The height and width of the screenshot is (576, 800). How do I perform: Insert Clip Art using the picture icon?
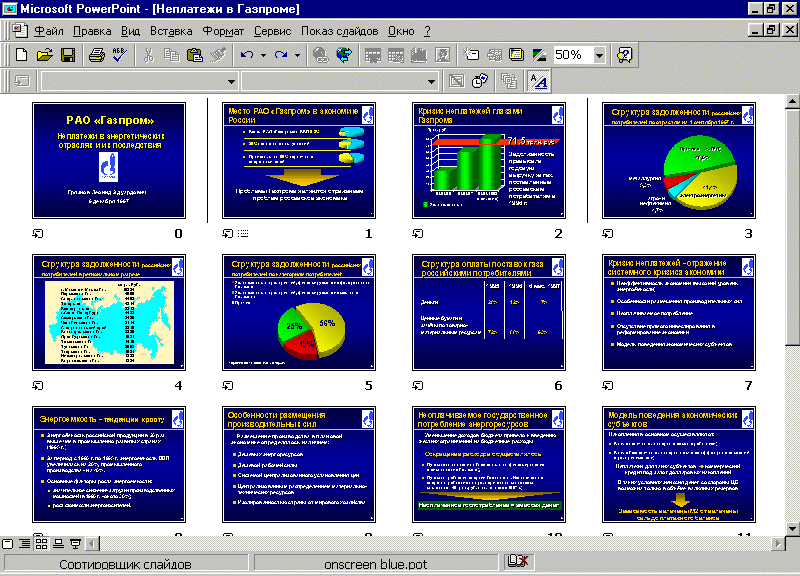coord(442,55)
